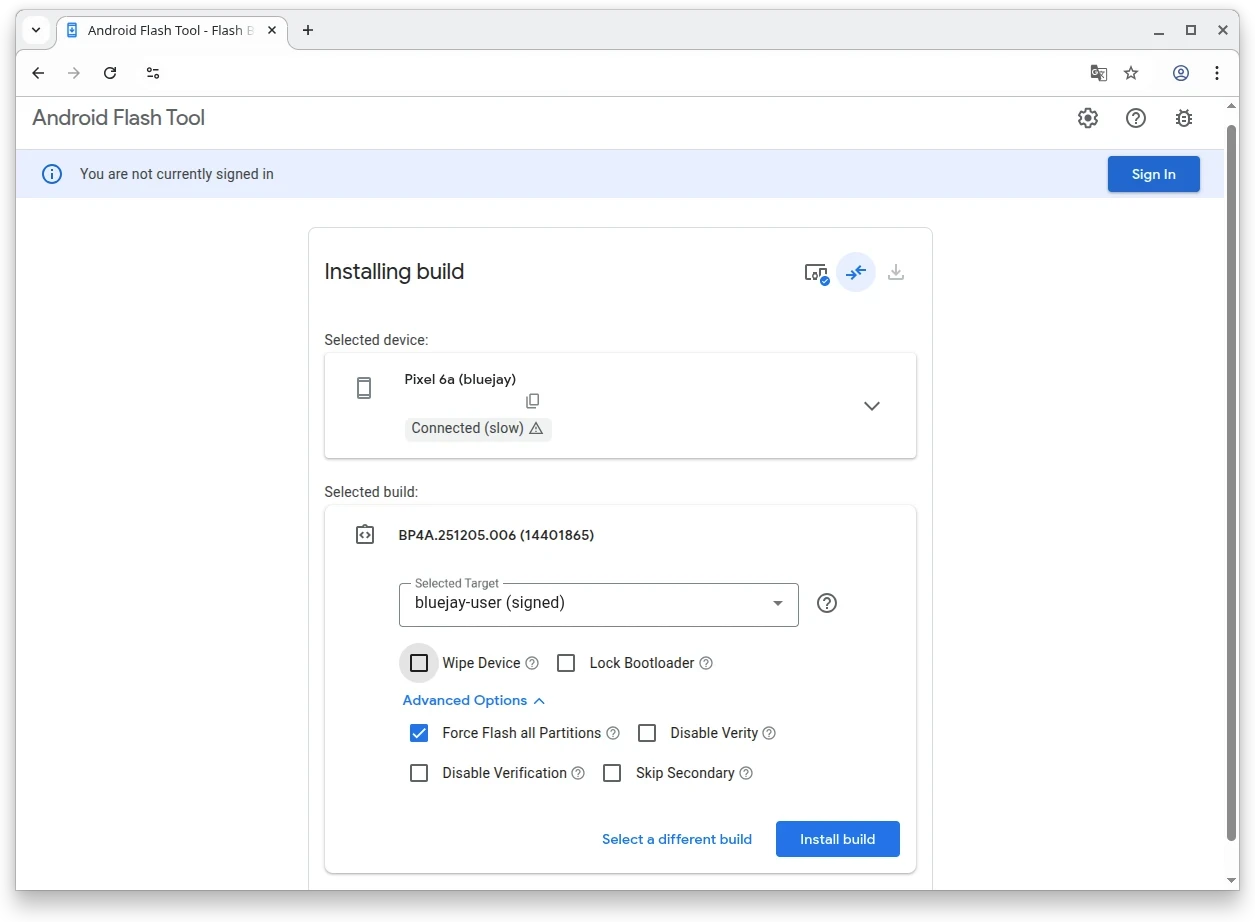This screenshot has height=922, width=1255.
Task: Copy the Pixel 6a device serial number
Action: click(533, 401)
